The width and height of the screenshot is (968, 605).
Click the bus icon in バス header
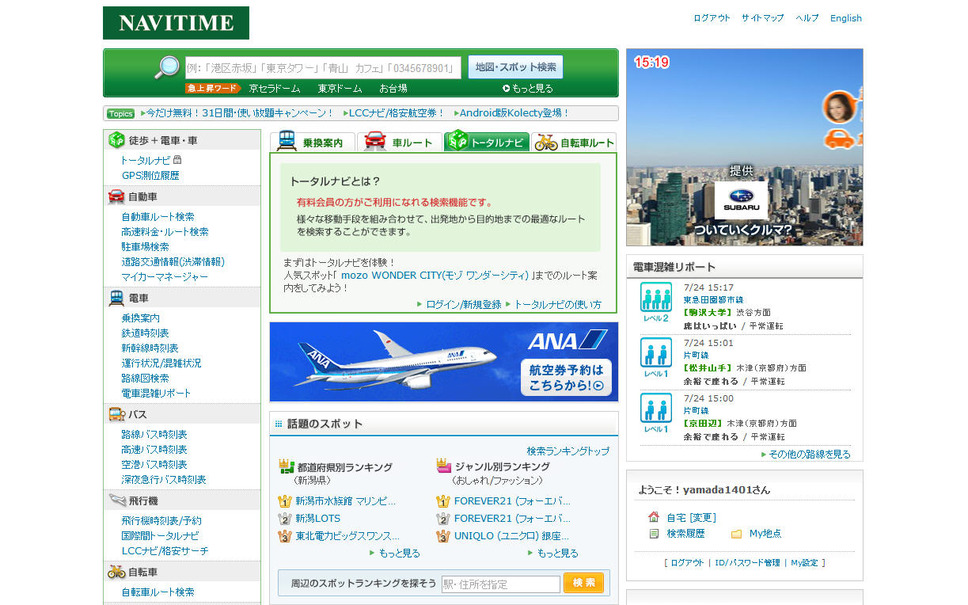117,414
